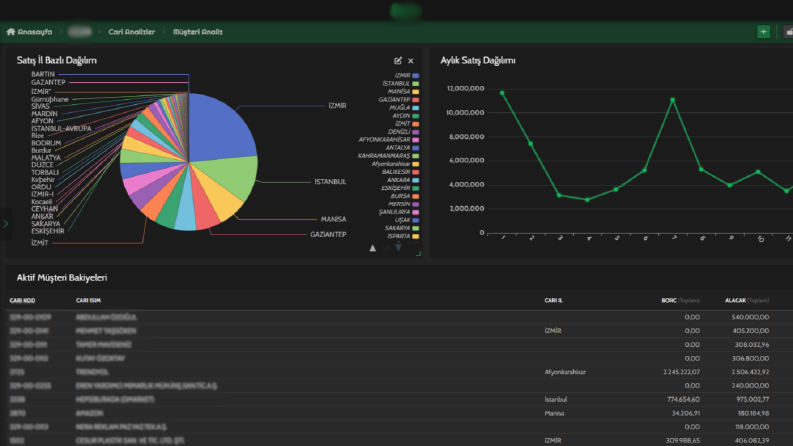This screenshot has height=446, width=793.
Task: Go to next legend page arrow
Action: point(399,247)
